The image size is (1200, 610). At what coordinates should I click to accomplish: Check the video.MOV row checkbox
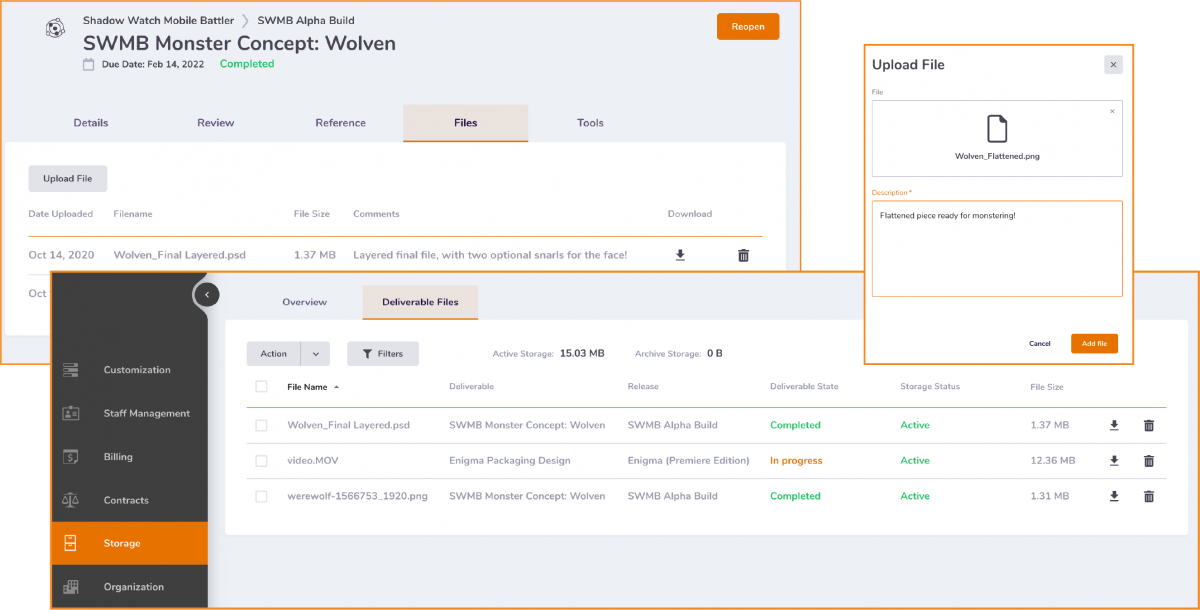(x=261, y=461)
